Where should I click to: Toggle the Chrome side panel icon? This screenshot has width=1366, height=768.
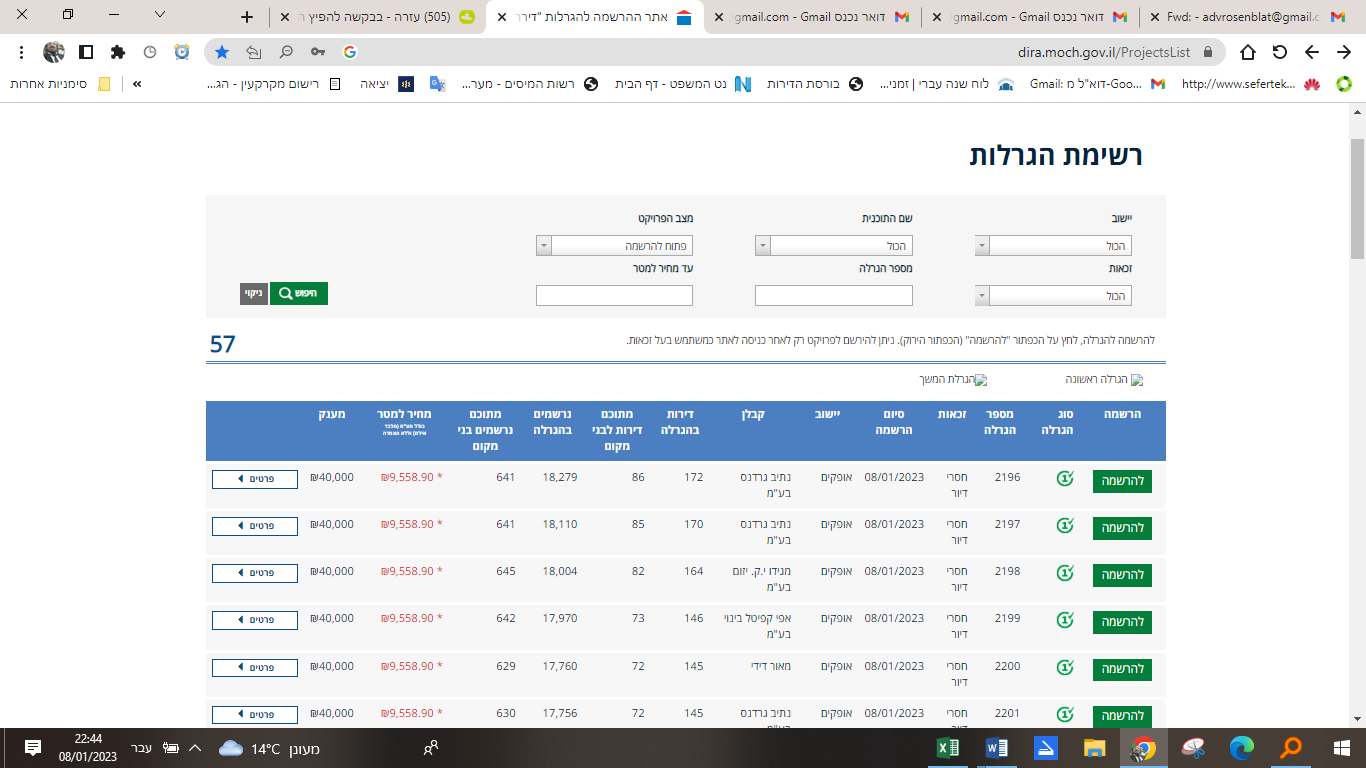(x=86, y=52)
